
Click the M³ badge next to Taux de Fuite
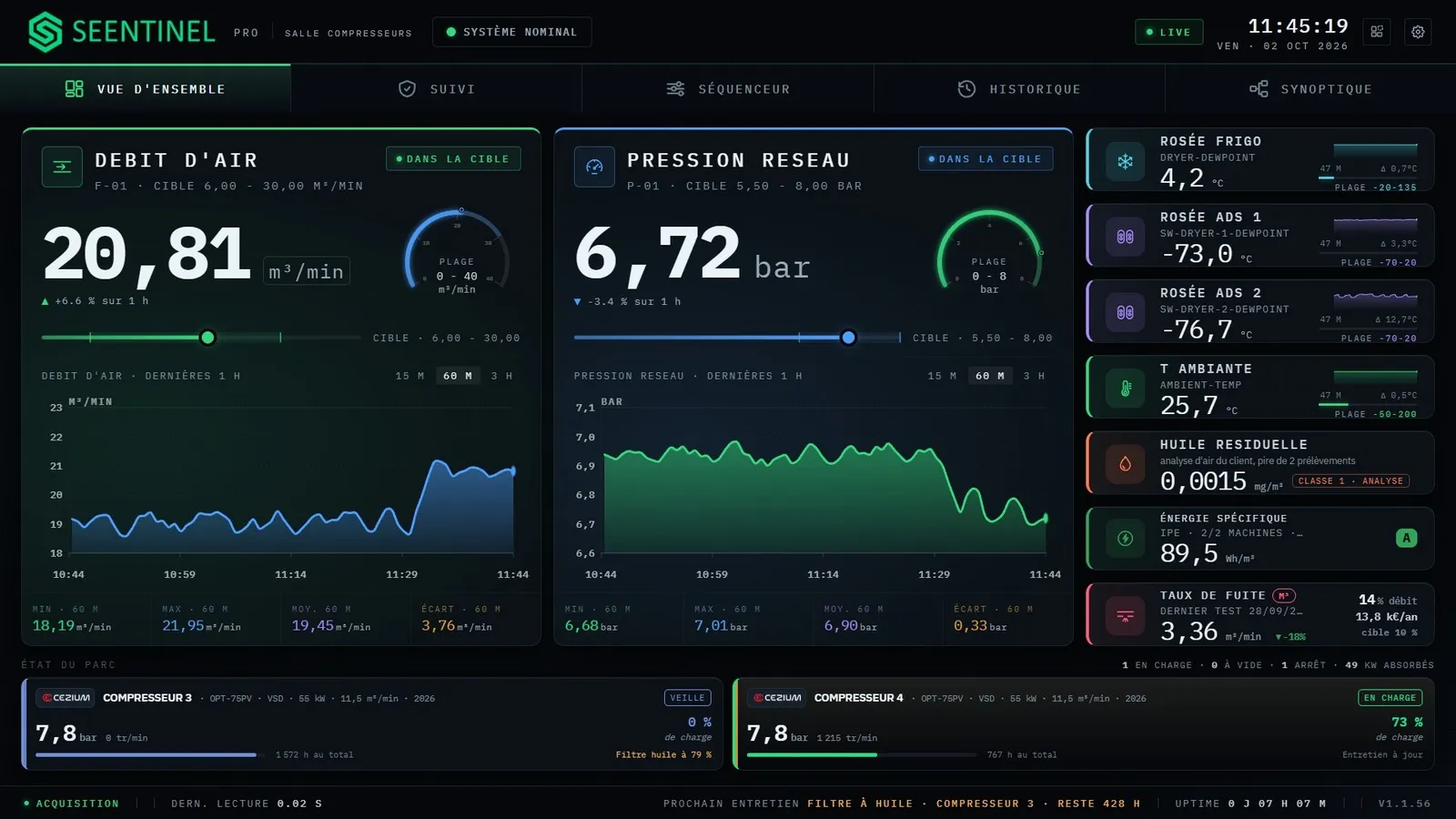(1284, 596)
